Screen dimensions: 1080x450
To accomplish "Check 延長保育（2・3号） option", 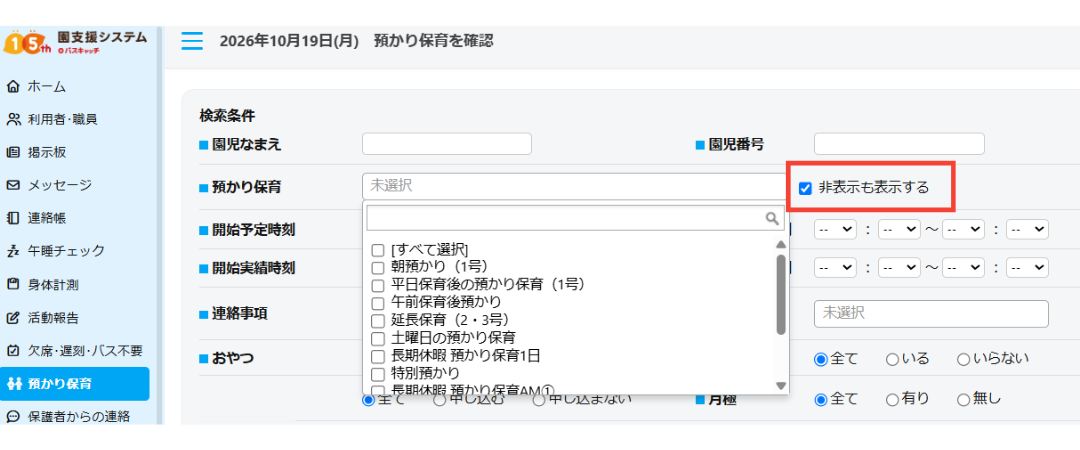I will coord(377,320).
